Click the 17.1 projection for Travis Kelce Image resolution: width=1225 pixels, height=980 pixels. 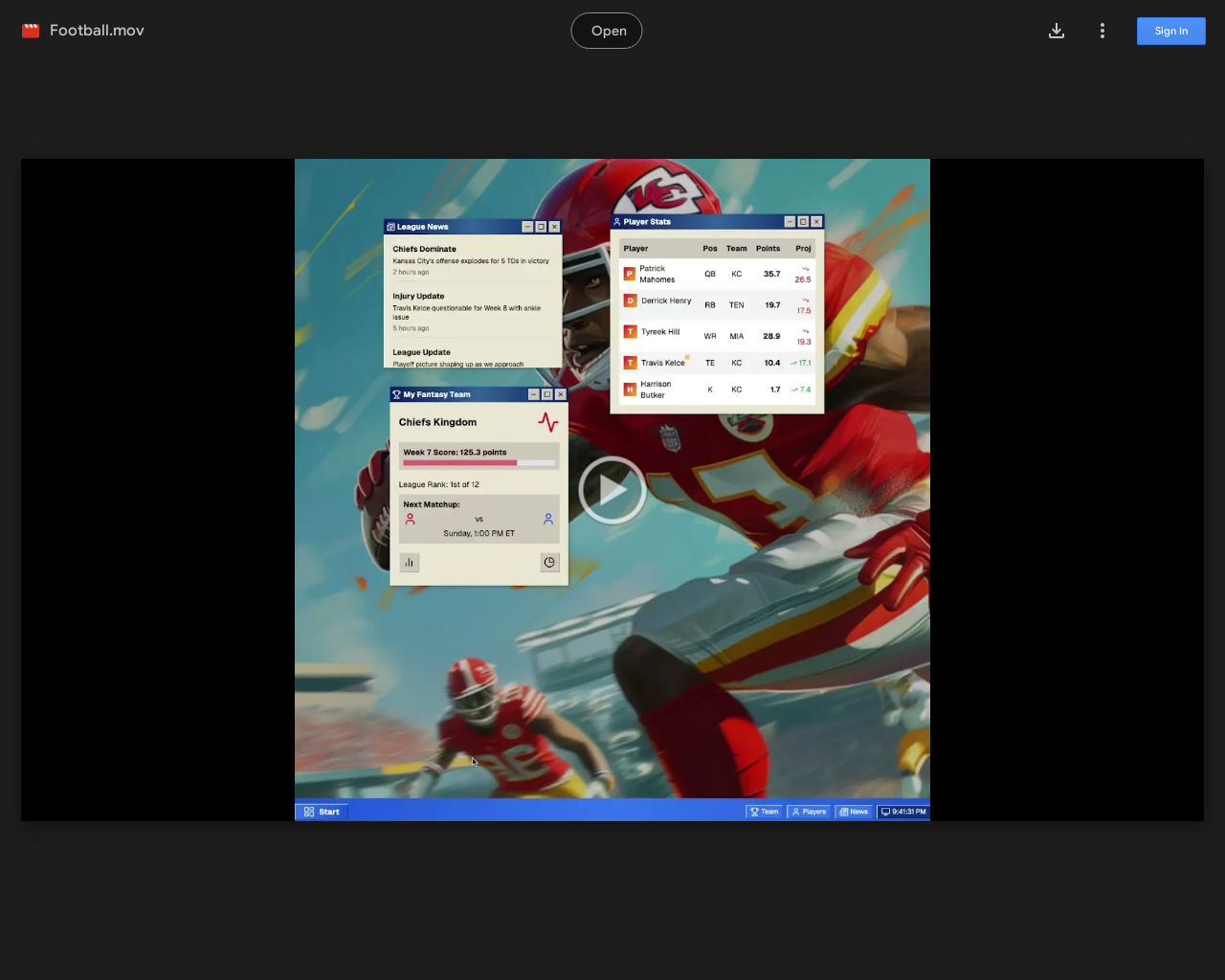click(801, 363)
